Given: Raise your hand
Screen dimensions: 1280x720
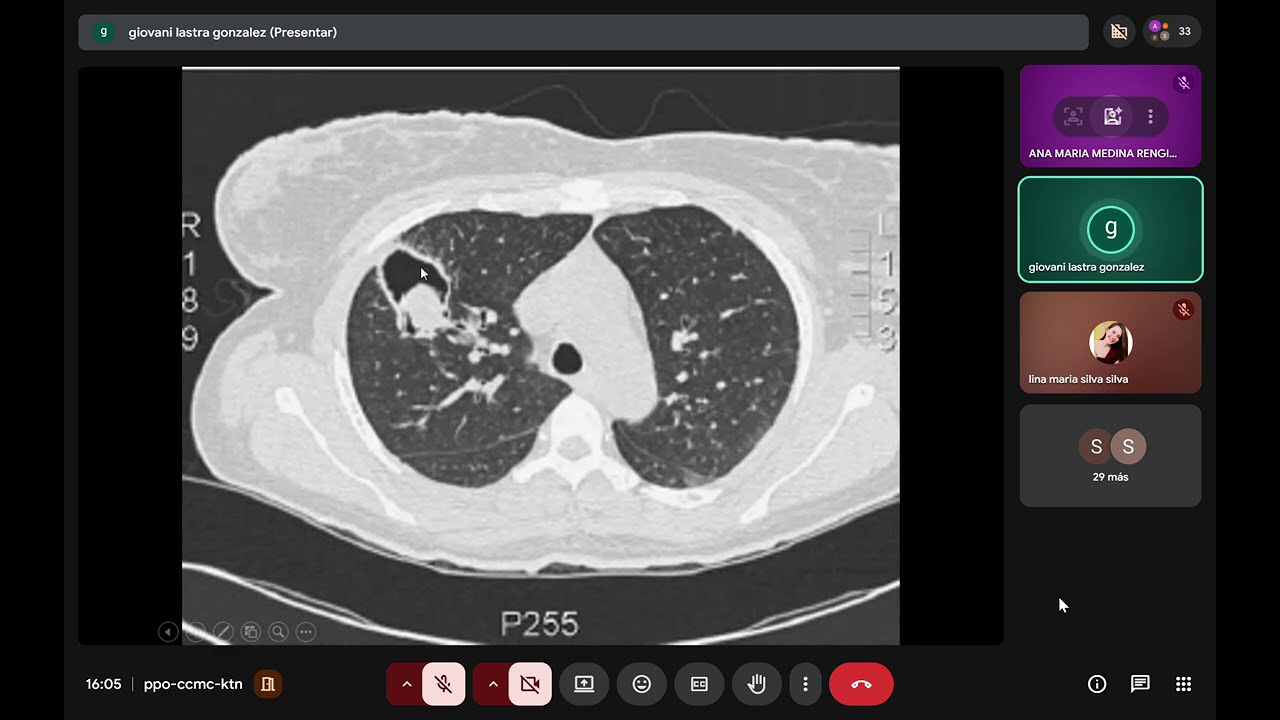Looking at the screenshot, I should (x=757, y=684).
